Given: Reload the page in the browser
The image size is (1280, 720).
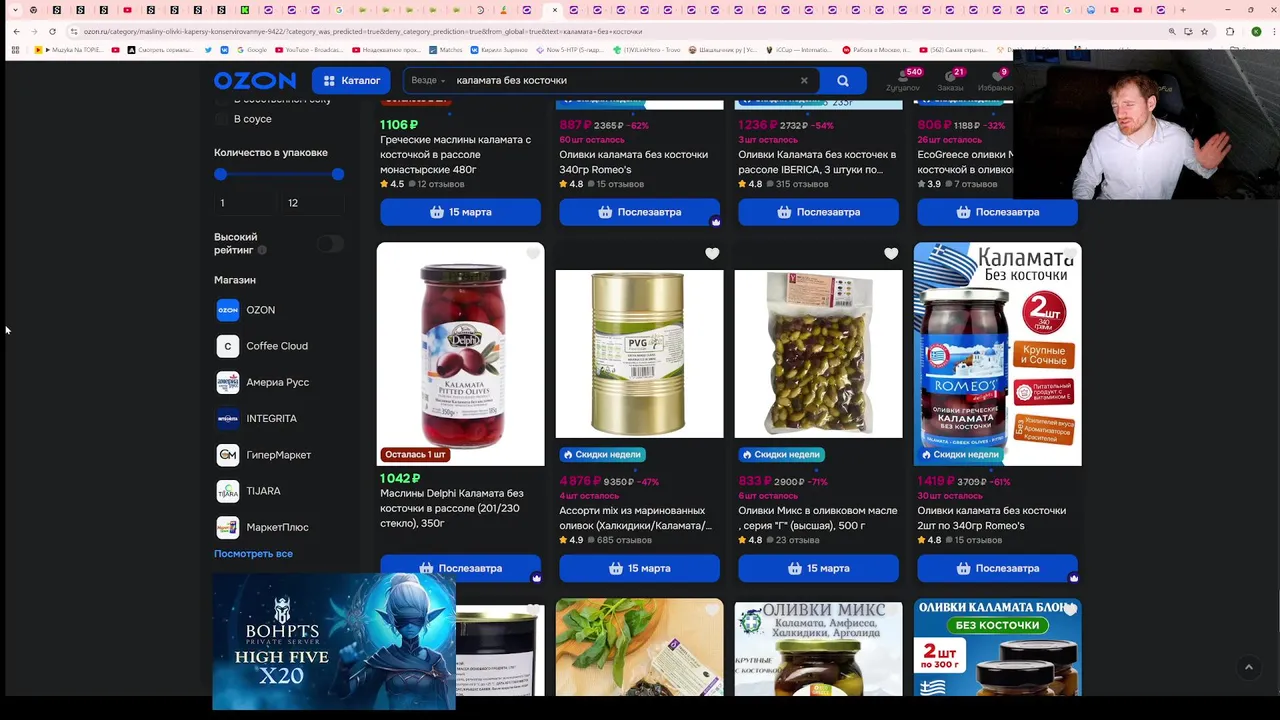Looking at the screenshot, I should (x=52, y=31).
